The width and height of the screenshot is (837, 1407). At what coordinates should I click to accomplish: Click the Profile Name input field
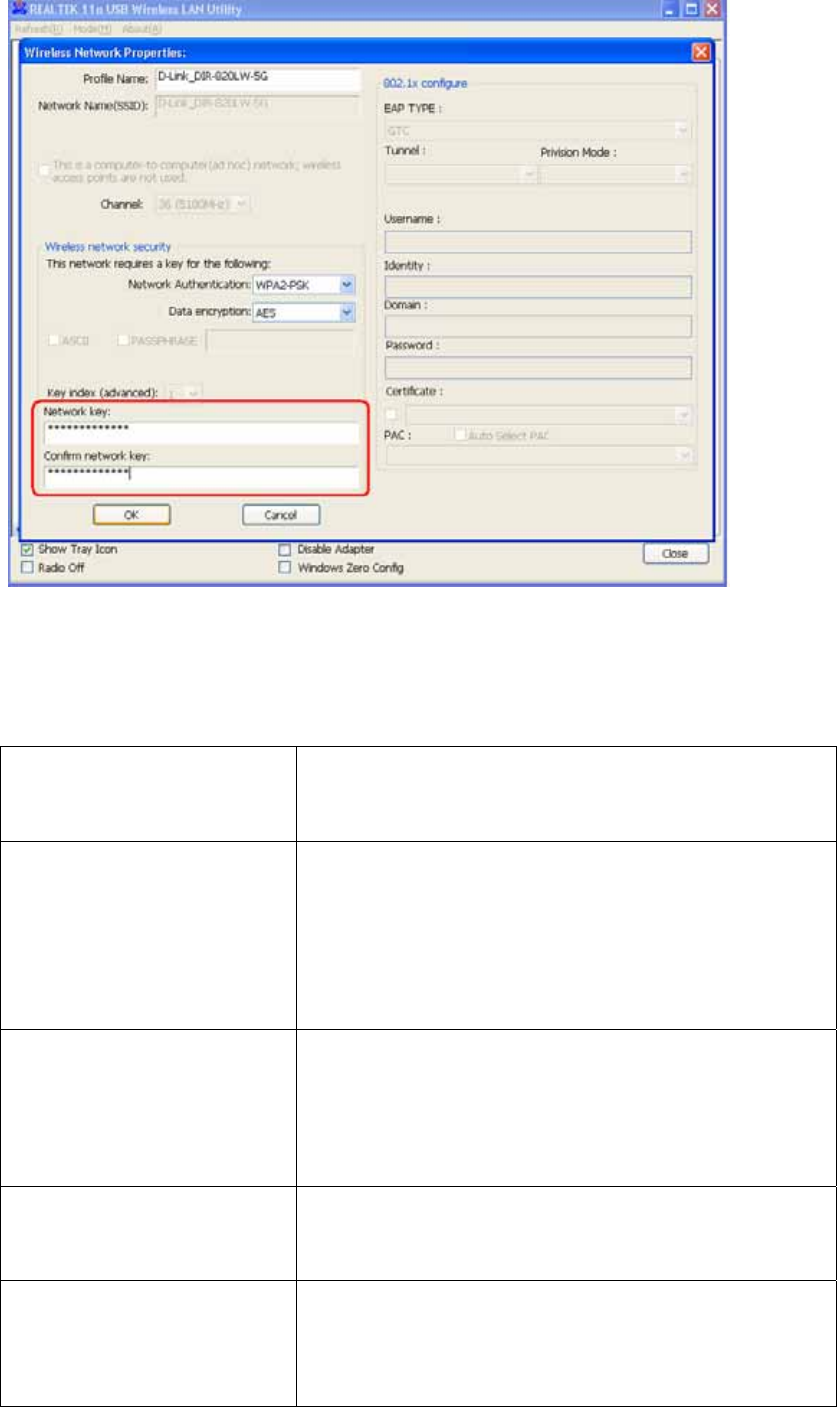click(x=256, y=79)
